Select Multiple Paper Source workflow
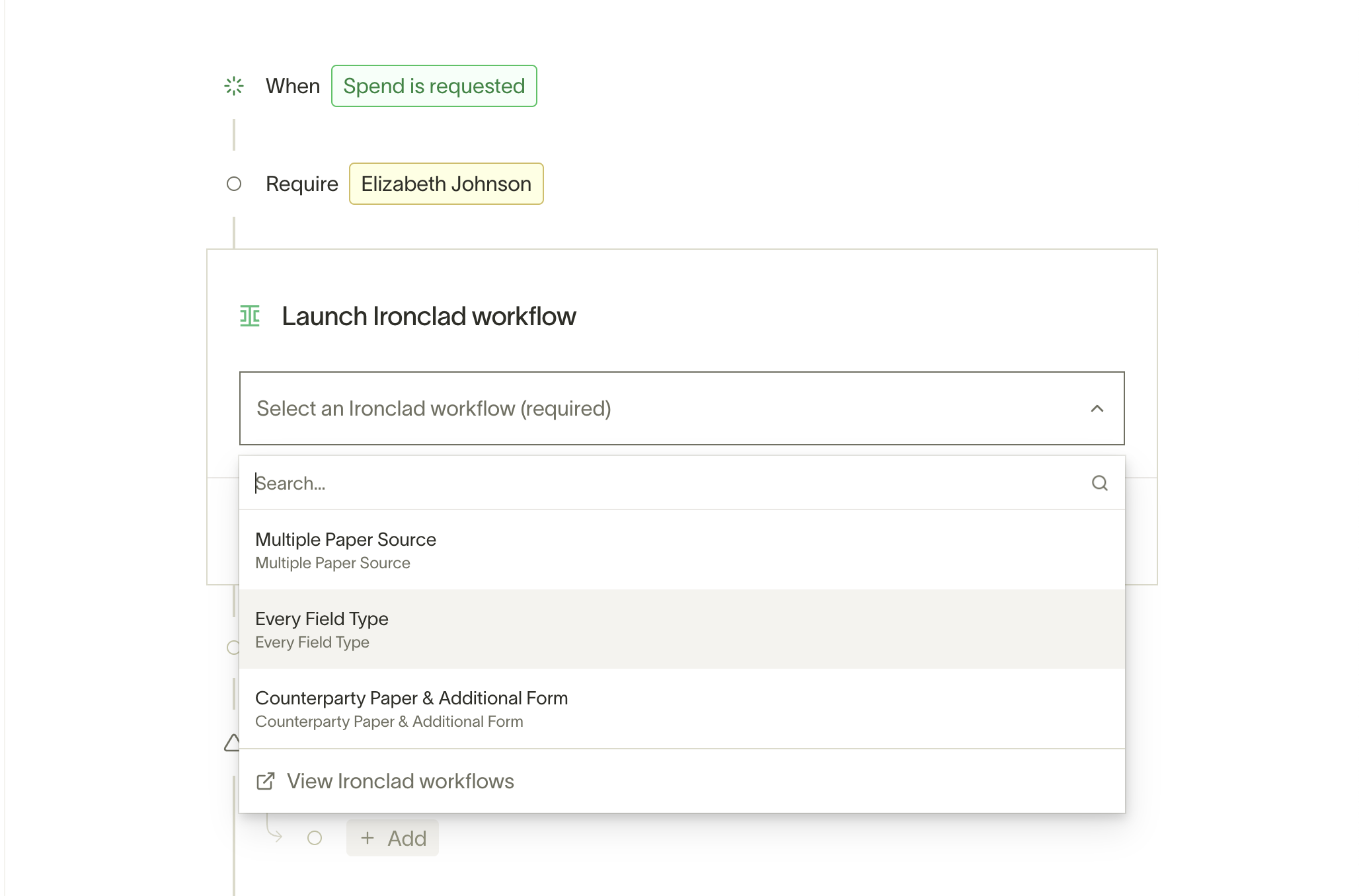 [x=681, y=550]
